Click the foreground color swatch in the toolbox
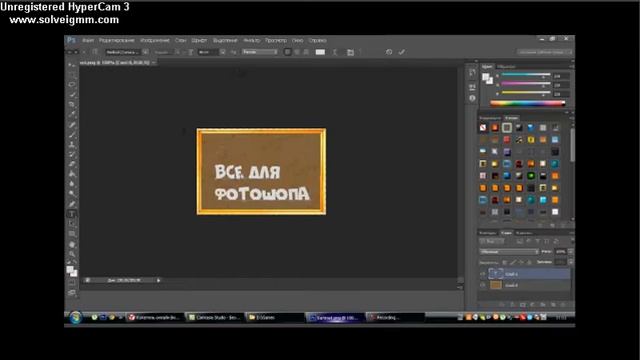Image resolution: width=640 pixels, height=360 pixels. click(70, 269)
